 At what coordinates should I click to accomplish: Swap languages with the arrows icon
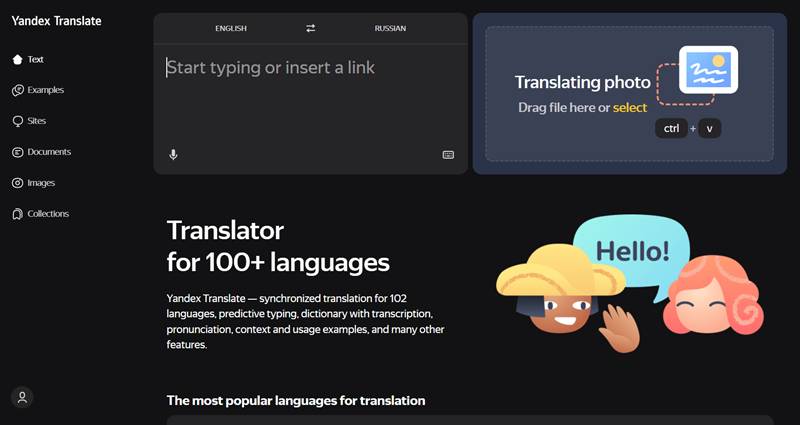pos(311,28)
